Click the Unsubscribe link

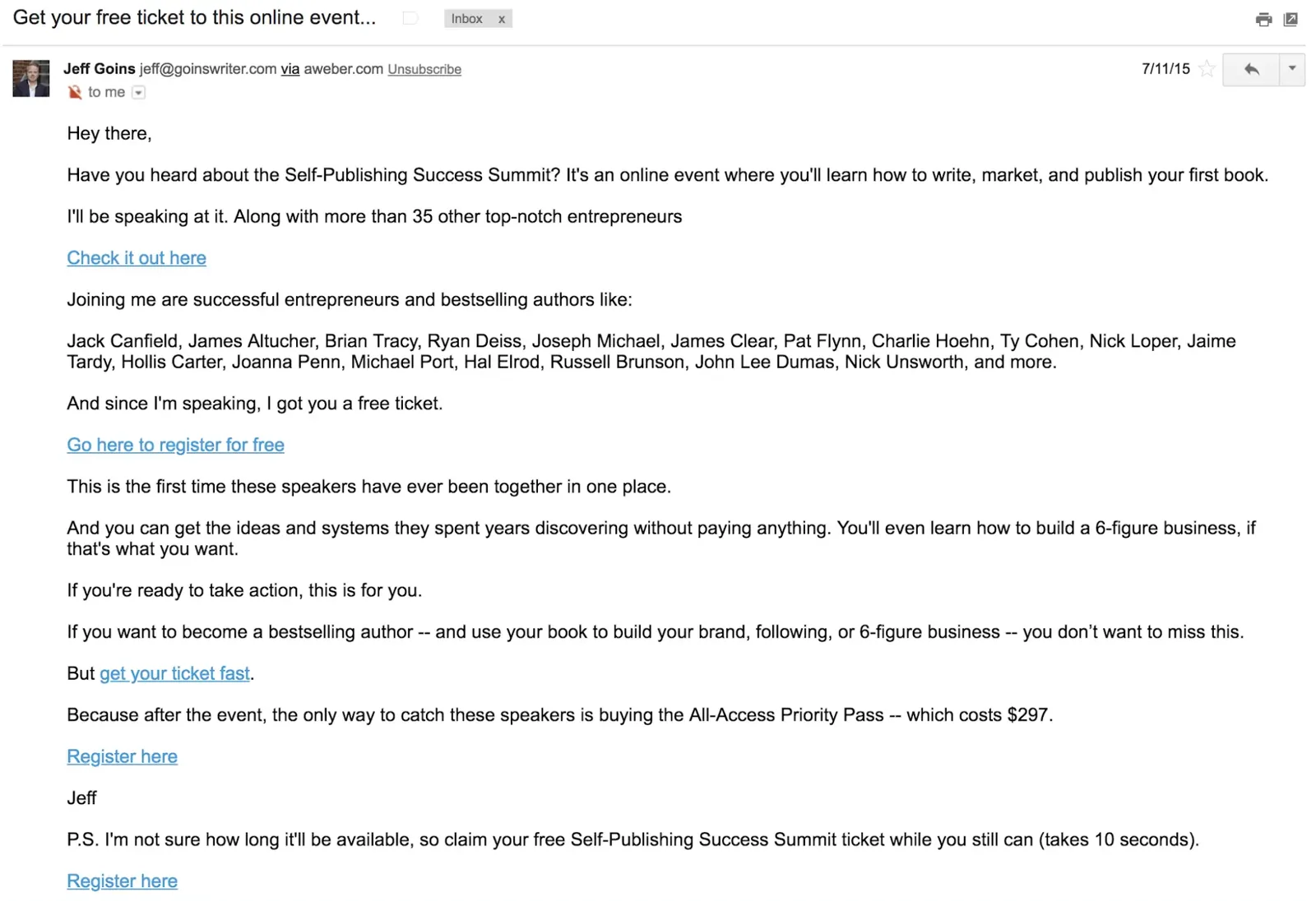click(x=424, y=70)
